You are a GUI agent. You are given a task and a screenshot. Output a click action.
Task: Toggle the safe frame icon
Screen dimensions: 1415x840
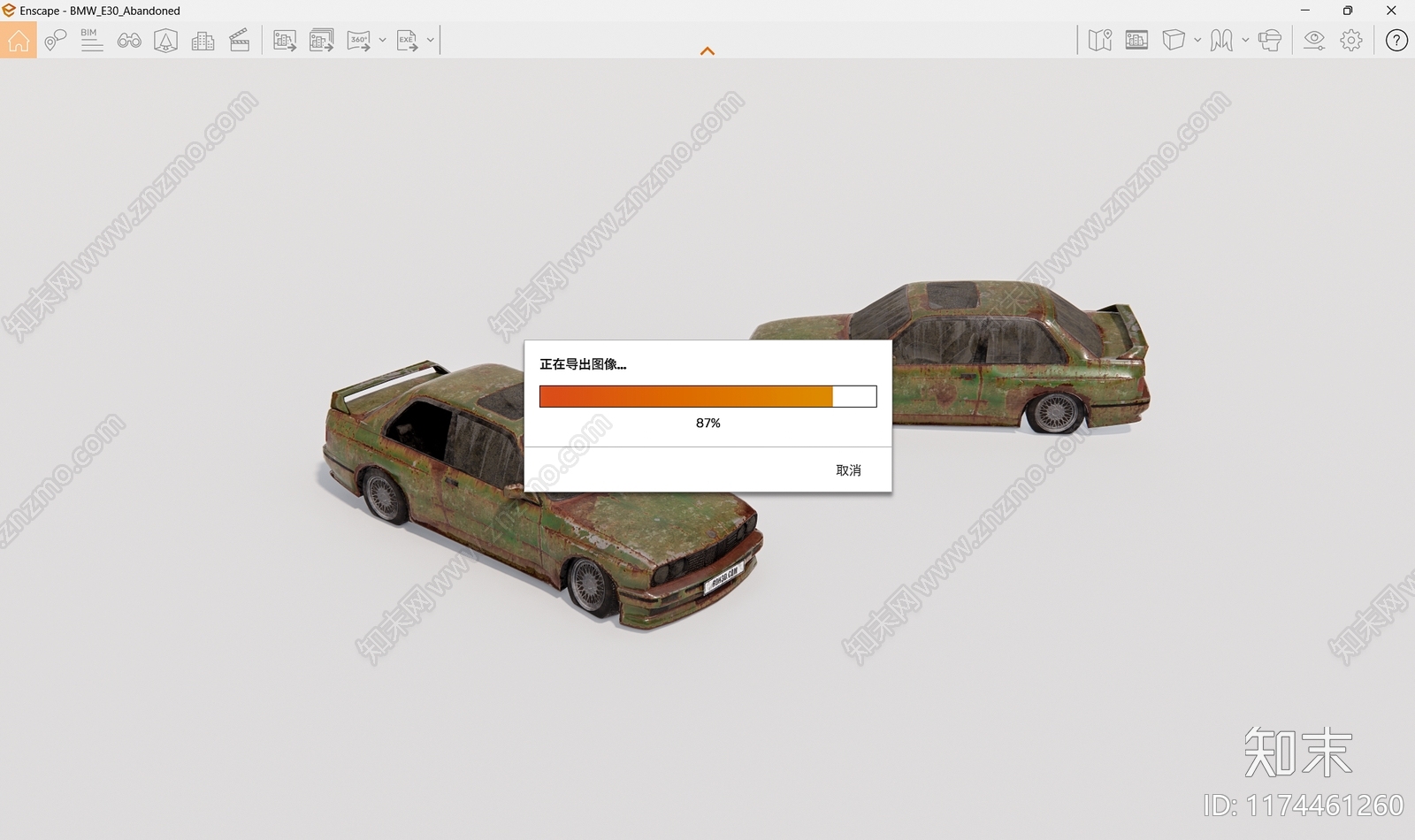click(1136, 40)
